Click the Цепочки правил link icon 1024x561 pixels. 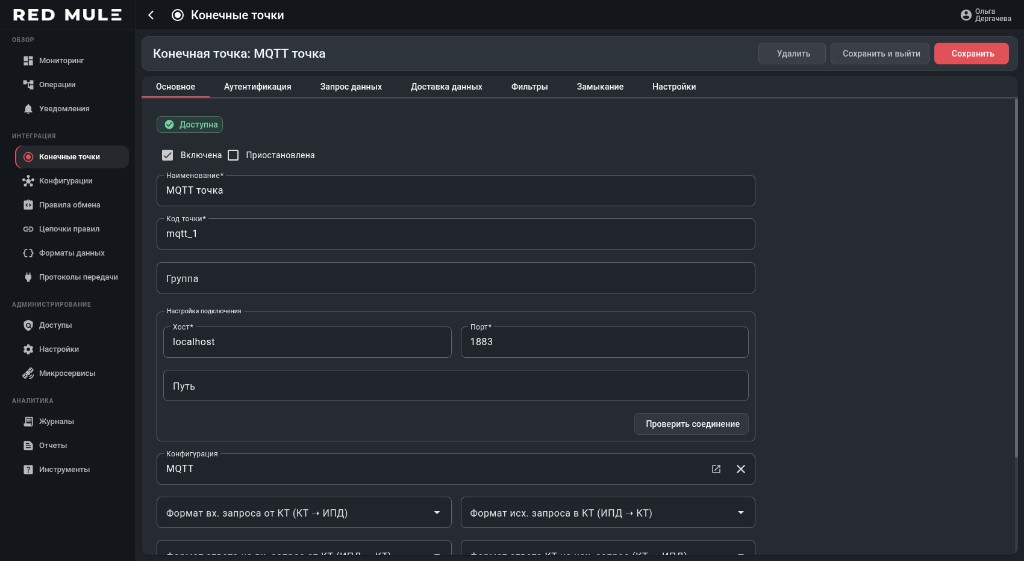pyautogui.click(x=28, y=229)
